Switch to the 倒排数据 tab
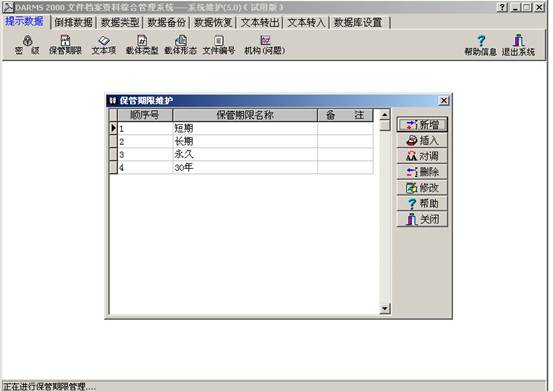553x391 pixels. coord(73,23)
